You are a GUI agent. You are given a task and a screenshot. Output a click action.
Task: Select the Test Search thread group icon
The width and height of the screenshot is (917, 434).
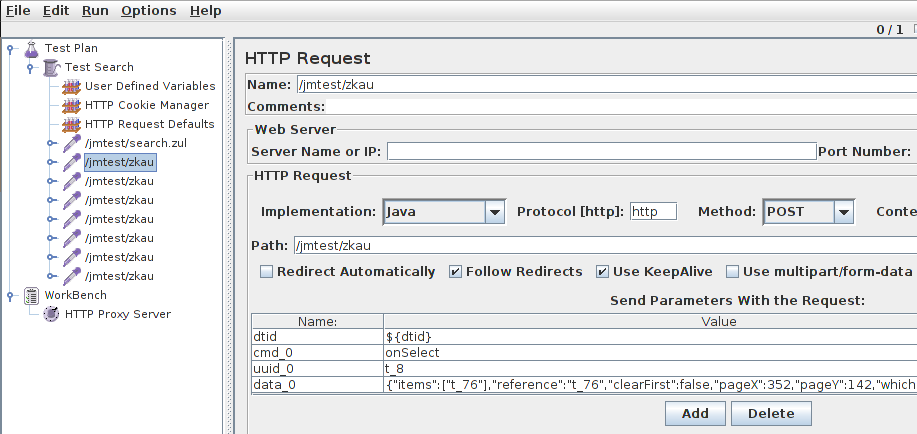(x=51, y=67)
